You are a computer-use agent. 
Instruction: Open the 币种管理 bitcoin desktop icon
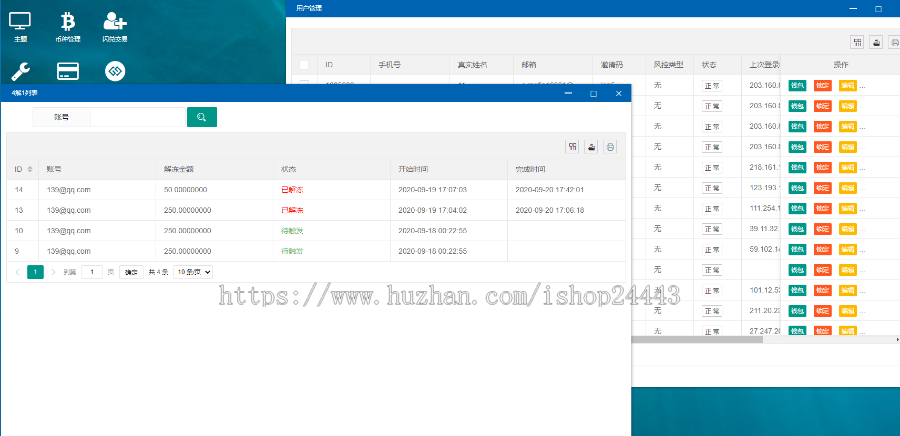(x=68, y=27)
